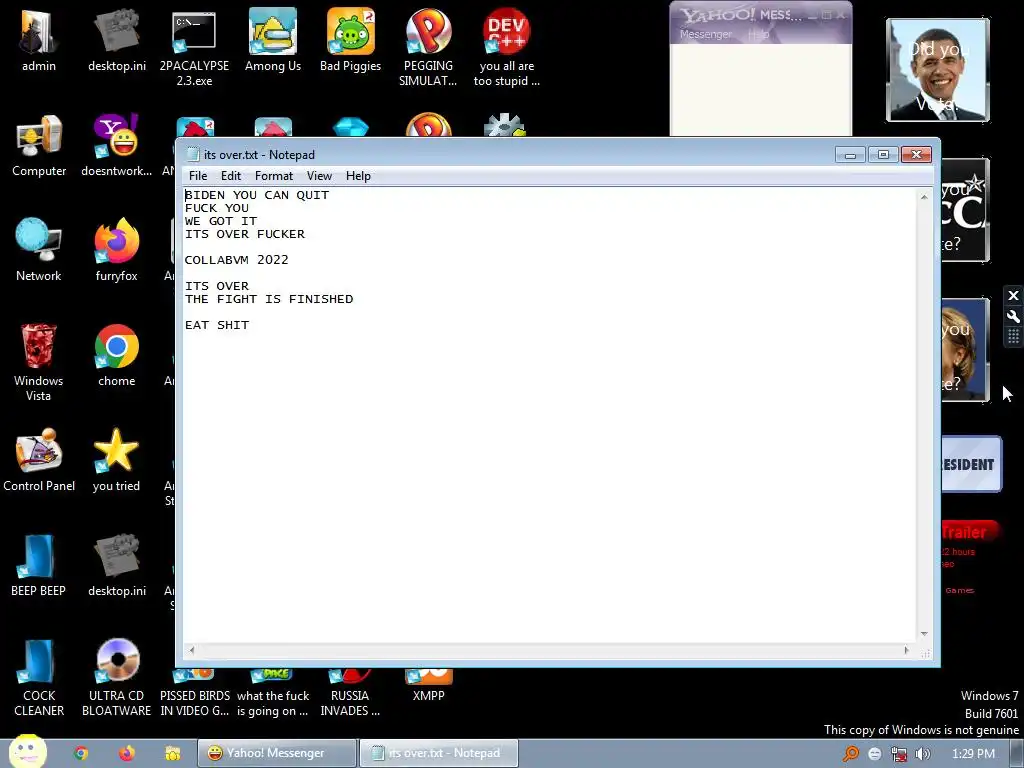1024x768 pixels.
Task: Open the RUSSIA INVADES ... desktop shortcut
Action: 350,694
